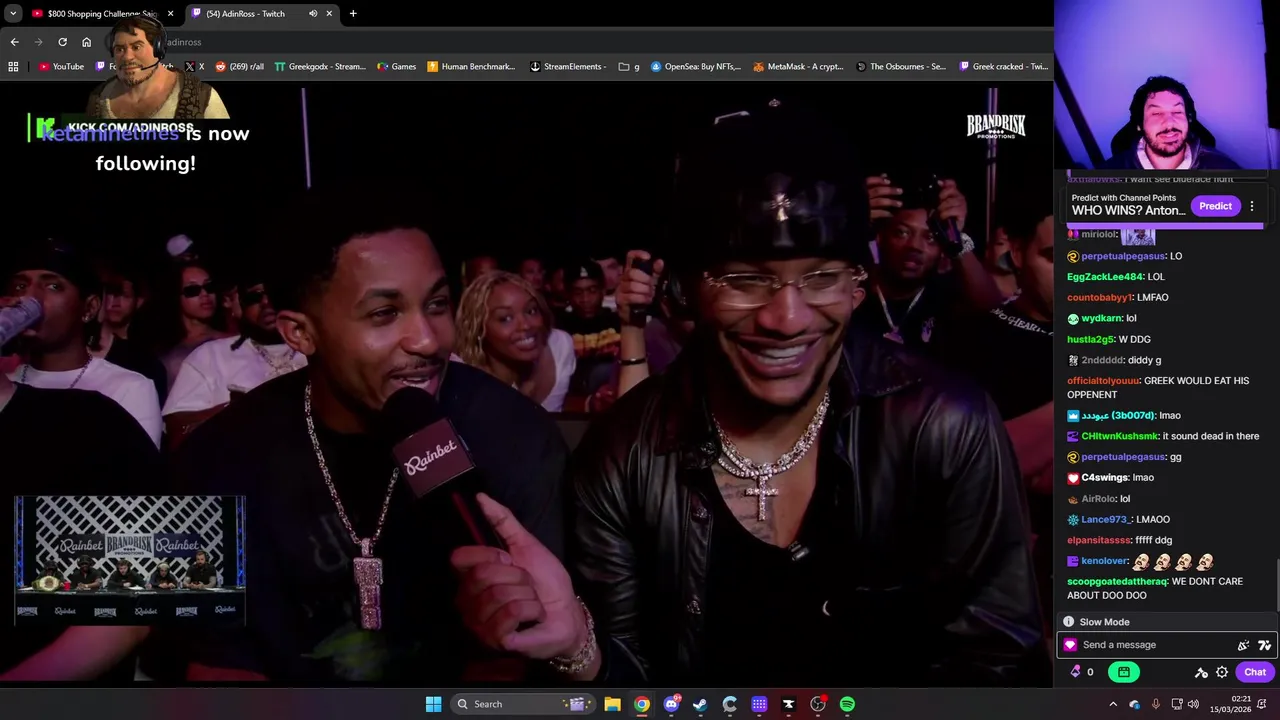Open the StreamElements bookmark
The height and width of the screenshot is (720, 1280).
tap(567, 67)
